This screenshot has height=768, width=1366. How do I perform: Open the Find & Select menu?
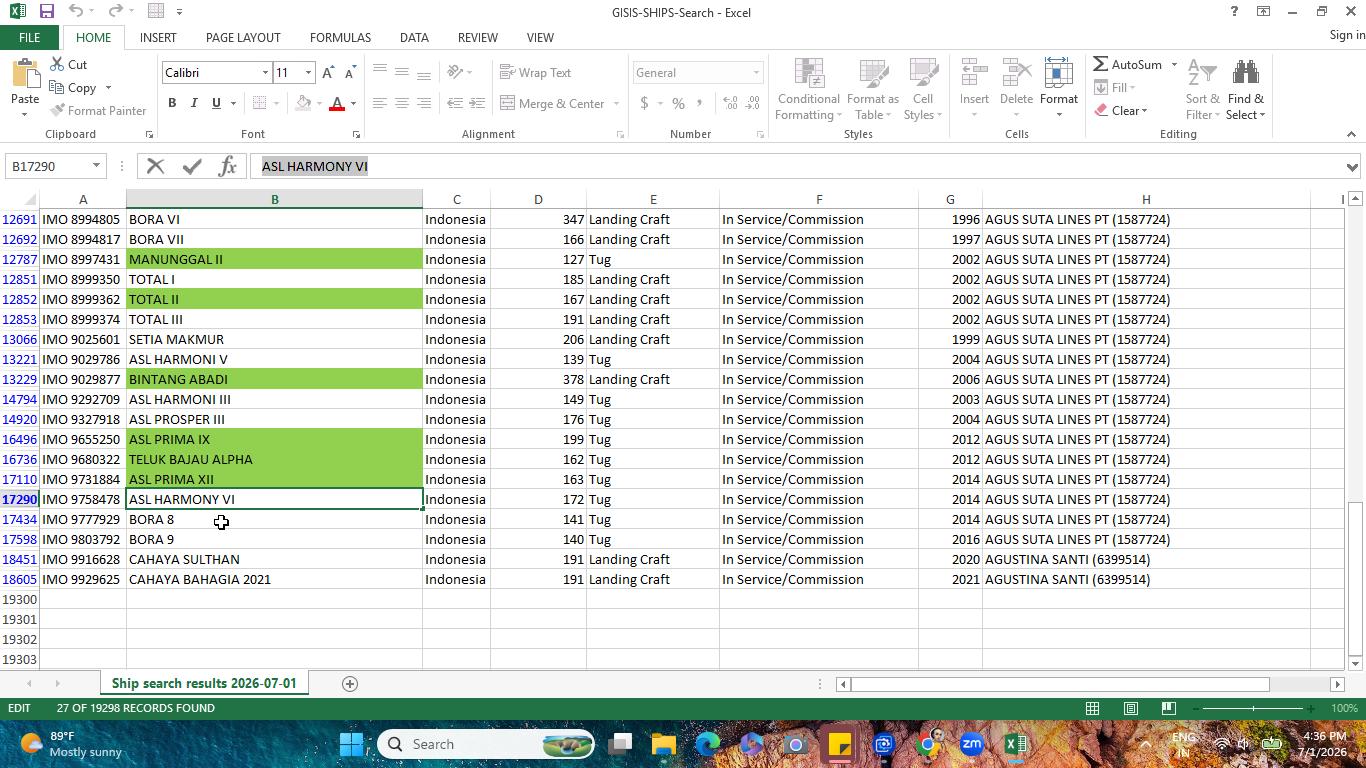pos(1246,90)
